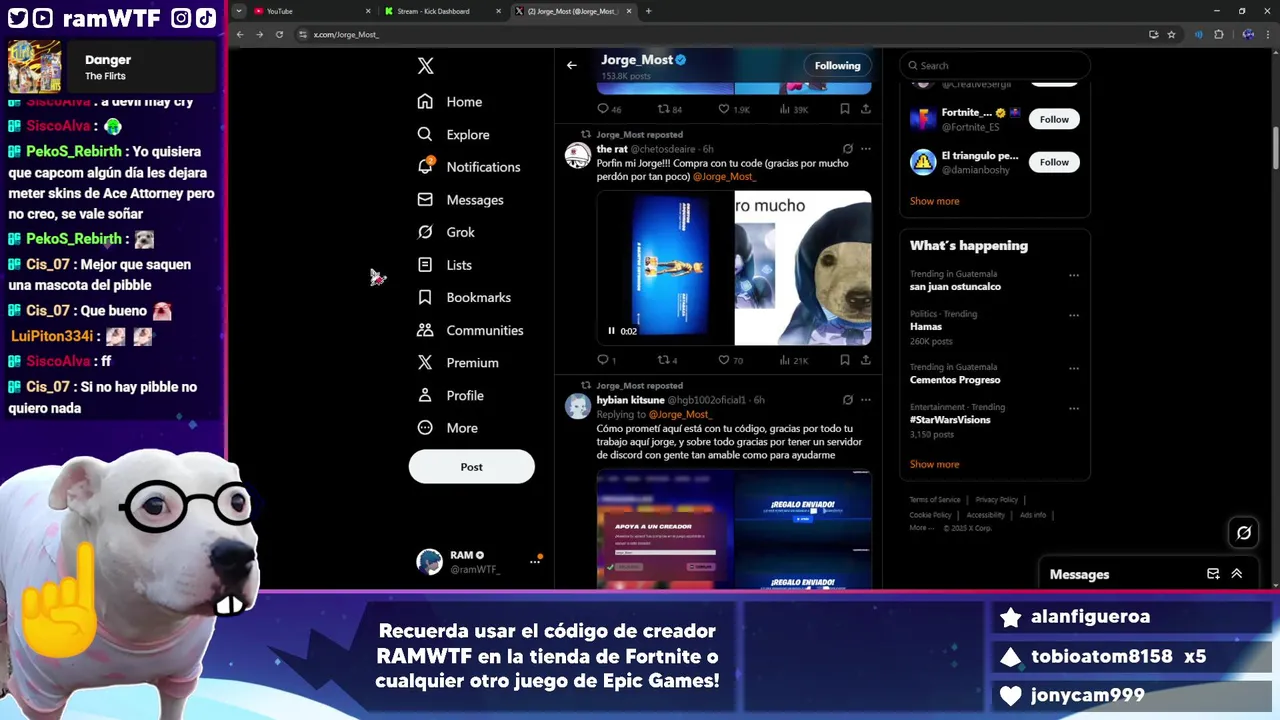Click the X logo in the sidebar
1280x720 pixels.
(x=425, y=66)
